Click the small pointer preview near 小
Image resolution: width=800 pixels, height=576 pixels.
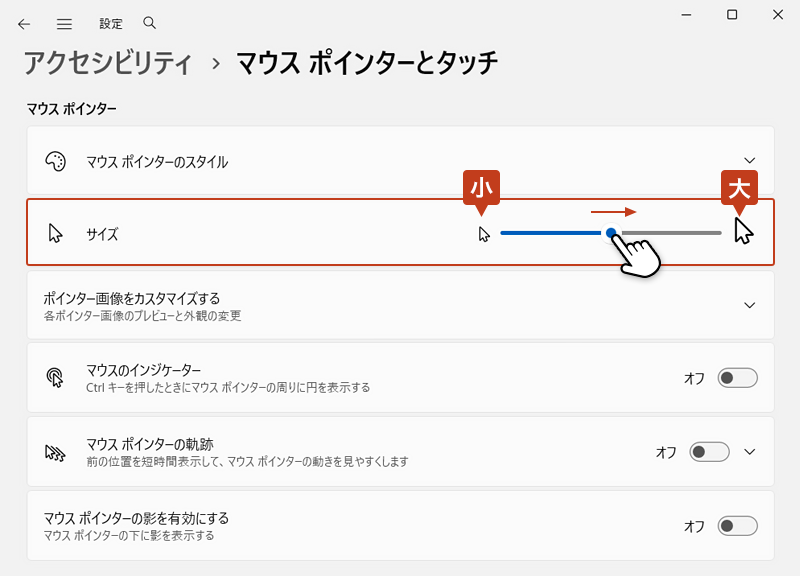483,235
